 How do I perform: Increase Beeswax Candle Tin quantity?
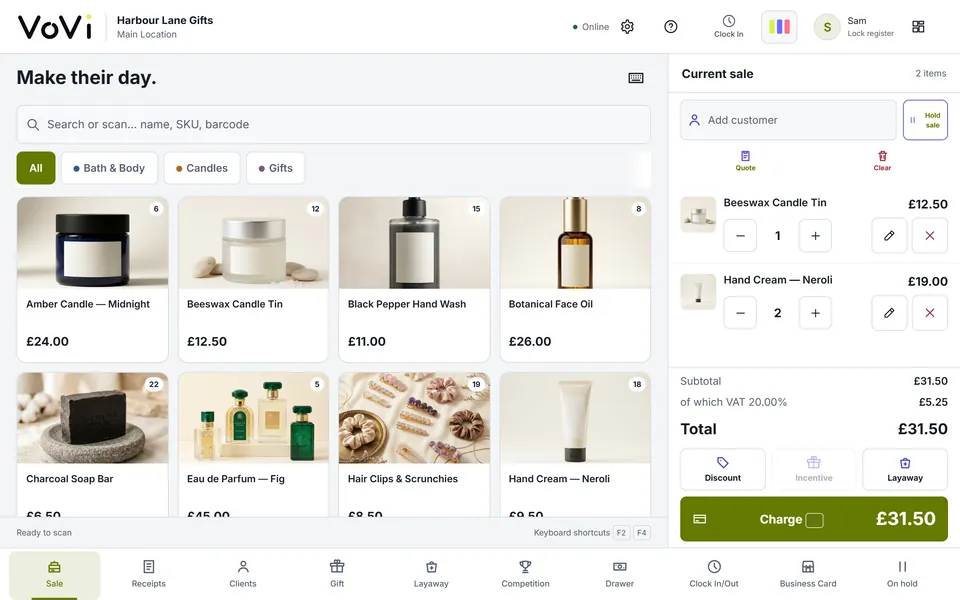815,236
